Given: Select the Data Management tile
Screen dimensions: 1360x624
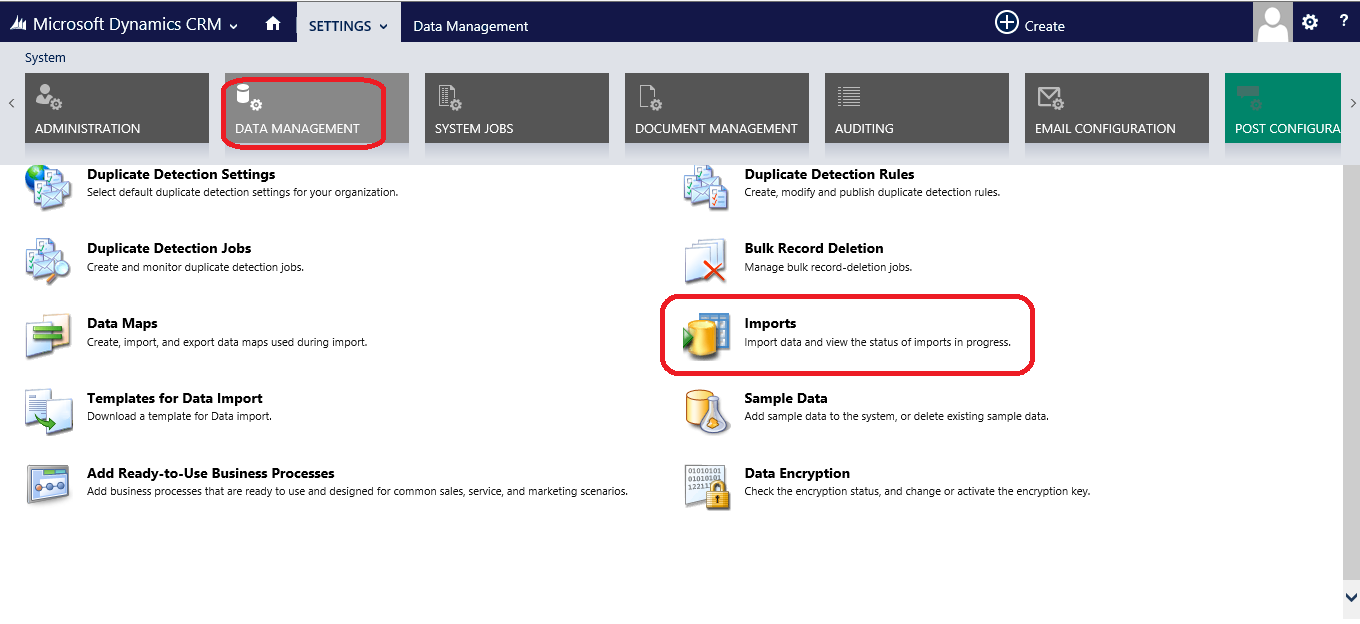Looking at the screenshot, I should [317, 108].
